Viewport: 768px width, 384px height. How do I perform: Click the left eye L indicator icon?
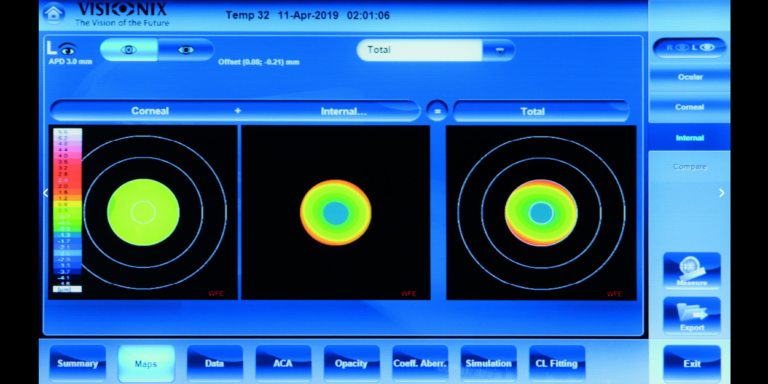(61, 48)
